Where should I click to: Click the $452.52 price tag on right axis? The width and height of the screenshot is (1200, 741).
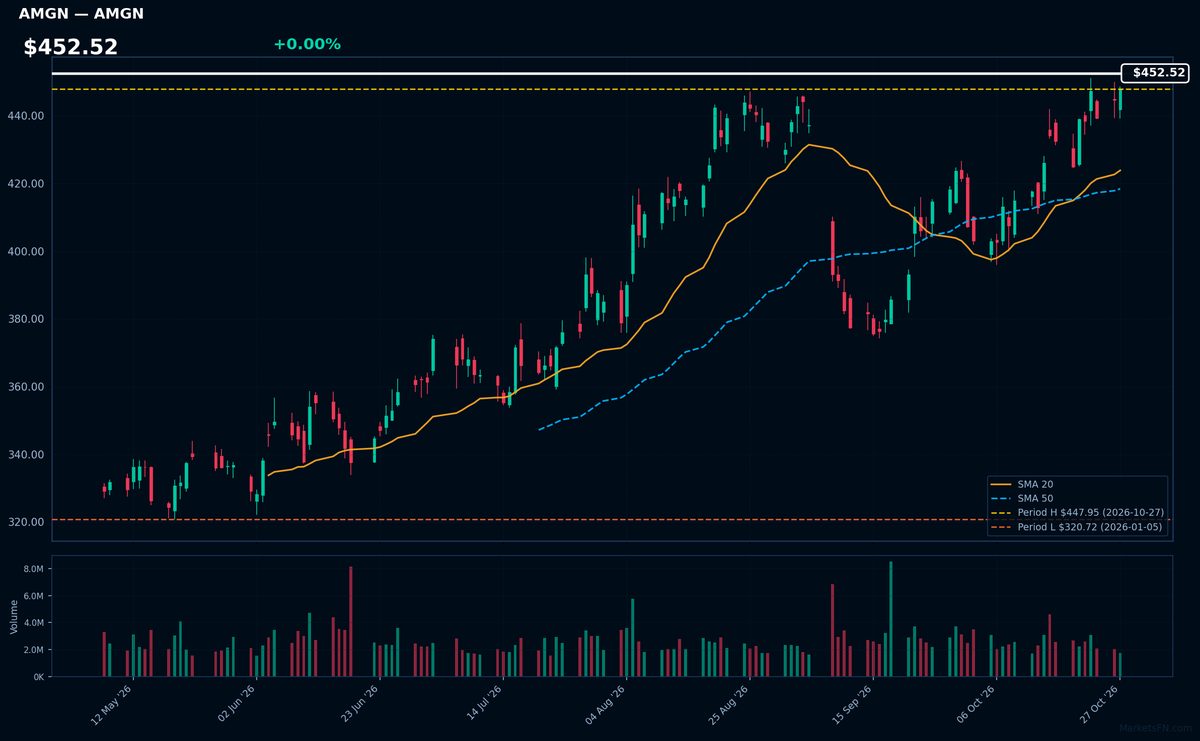1156,73
